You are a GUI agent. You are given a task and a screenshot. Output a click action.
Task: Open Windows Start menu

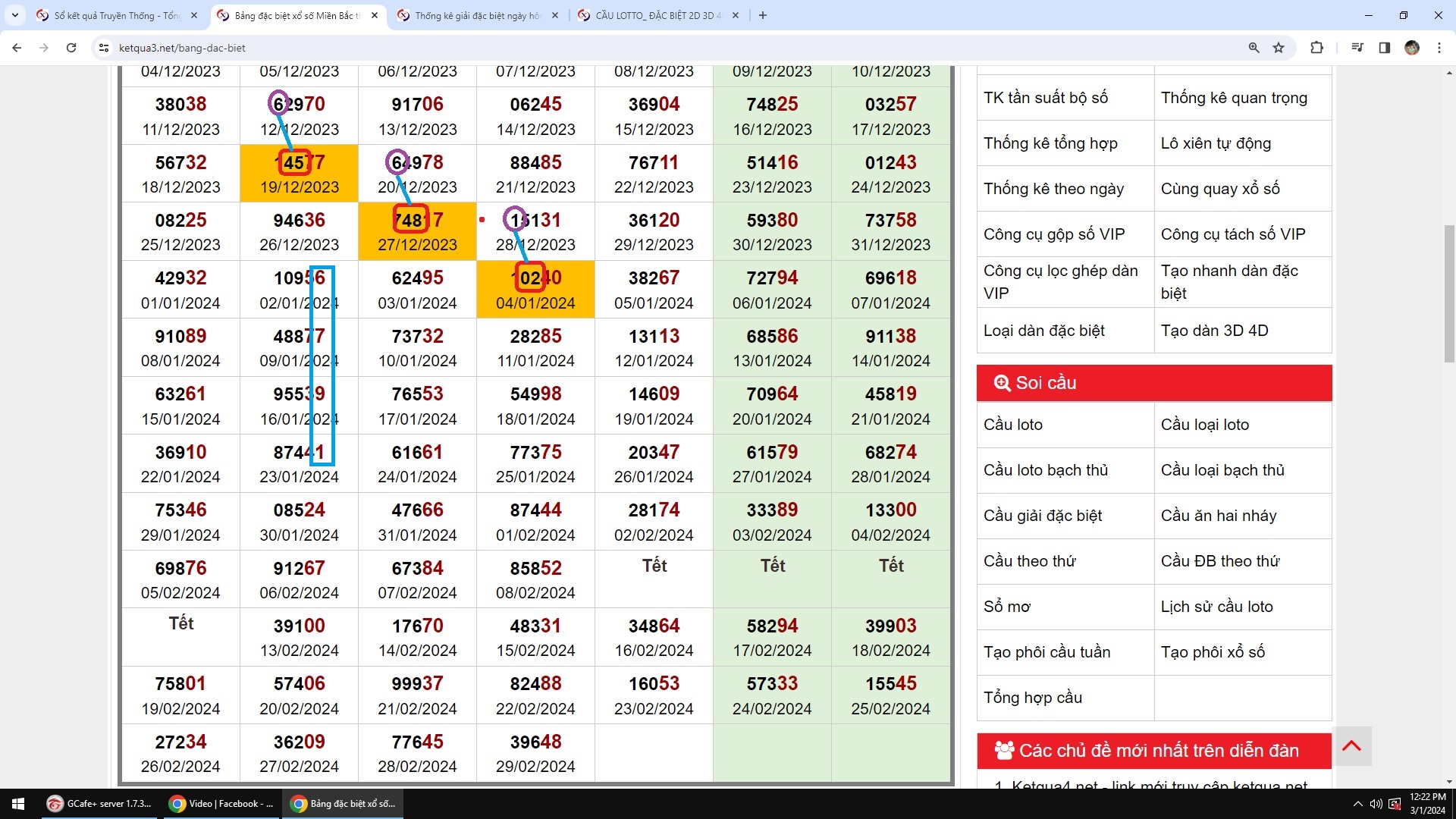[x=18, y=804]
